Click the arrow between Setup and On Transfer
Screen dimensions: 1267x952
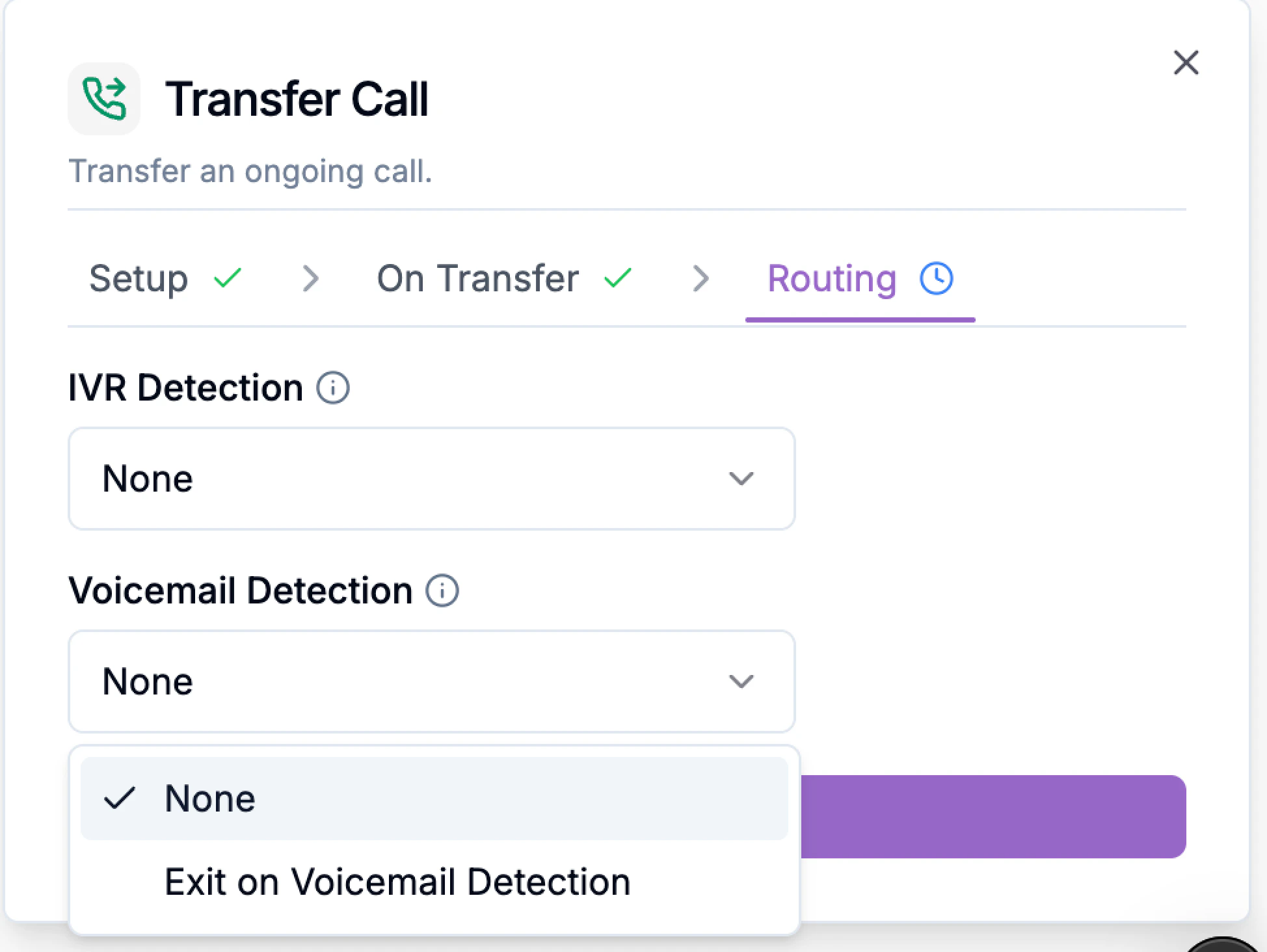(x=311, y=278)
